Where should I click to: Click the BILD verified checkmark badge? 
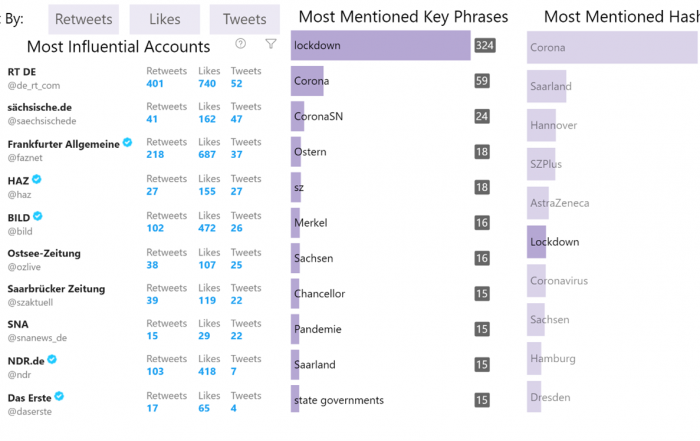(38, 216)
